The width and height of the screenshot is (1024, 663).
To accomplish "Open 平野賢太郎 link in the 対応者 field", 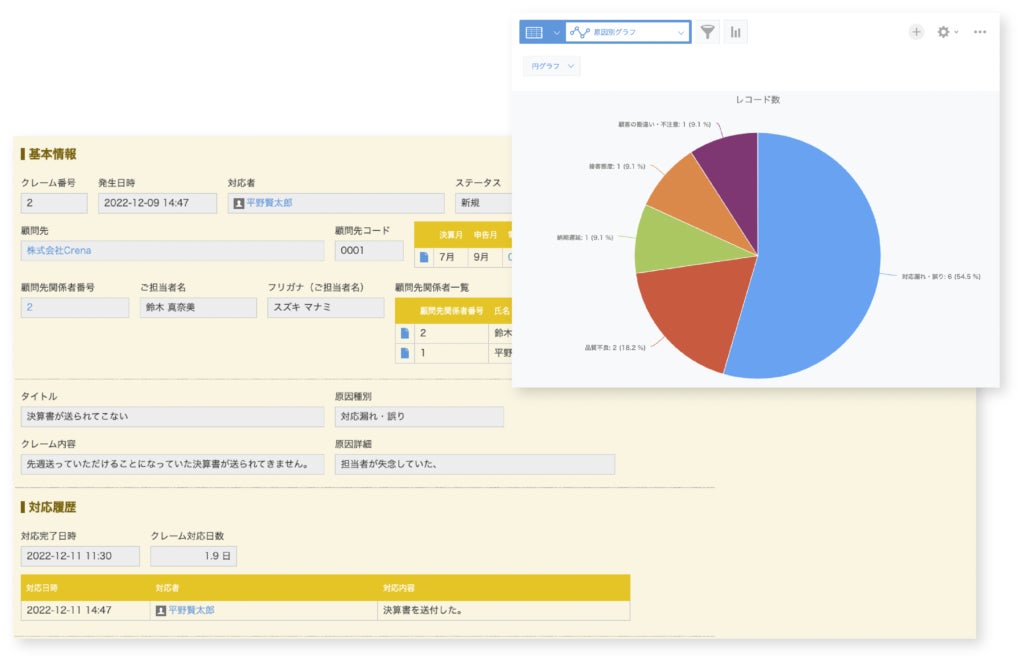I will 269,203.
